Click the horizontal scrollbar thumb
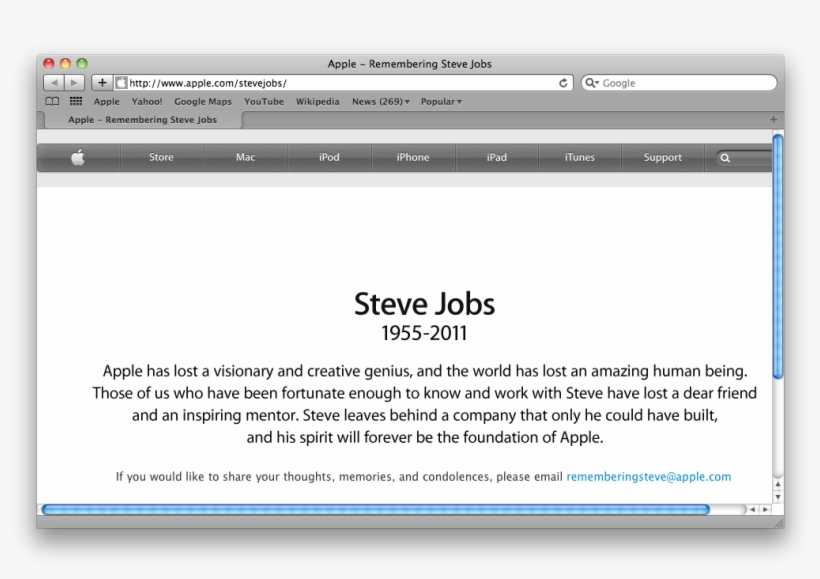The height and width of the screenshot is (579, 820). click(x=375, y=509)
